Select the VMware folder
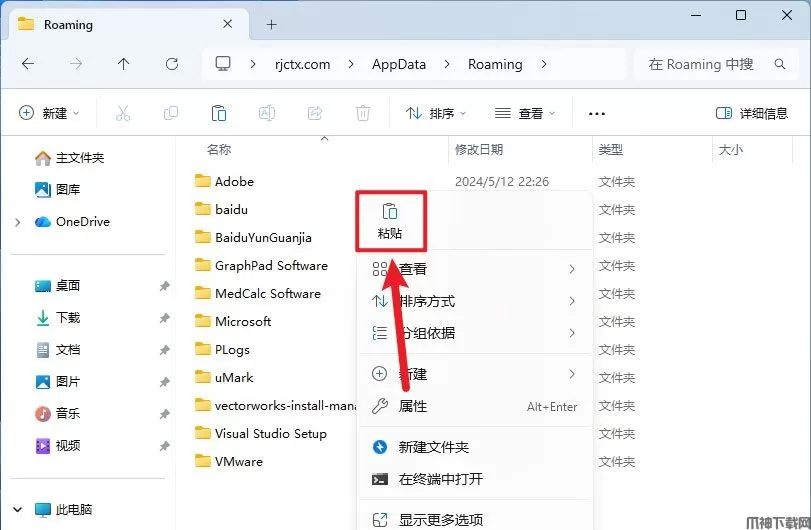Viewport: 811px width, 530px height. [x=229, y=461]
